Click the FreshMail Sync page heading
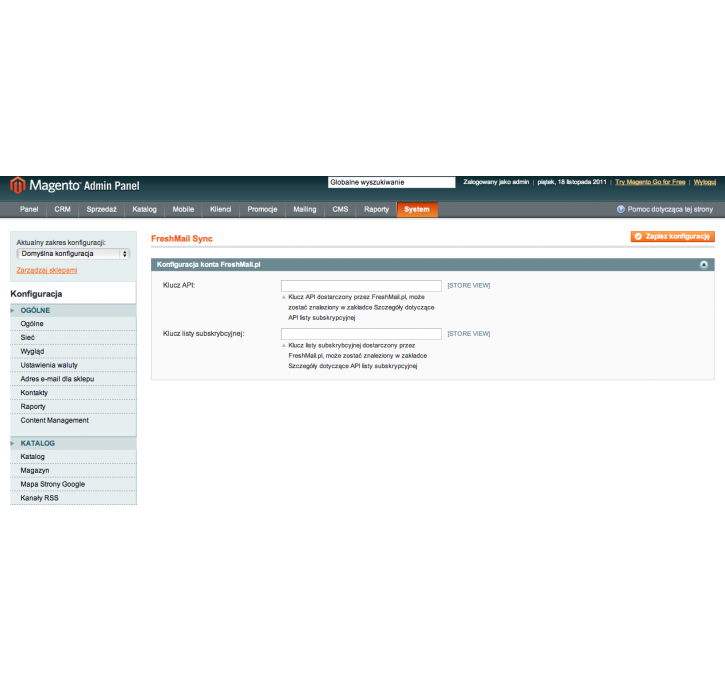Viewport: 725px width, 680px height. coord(182,239)
